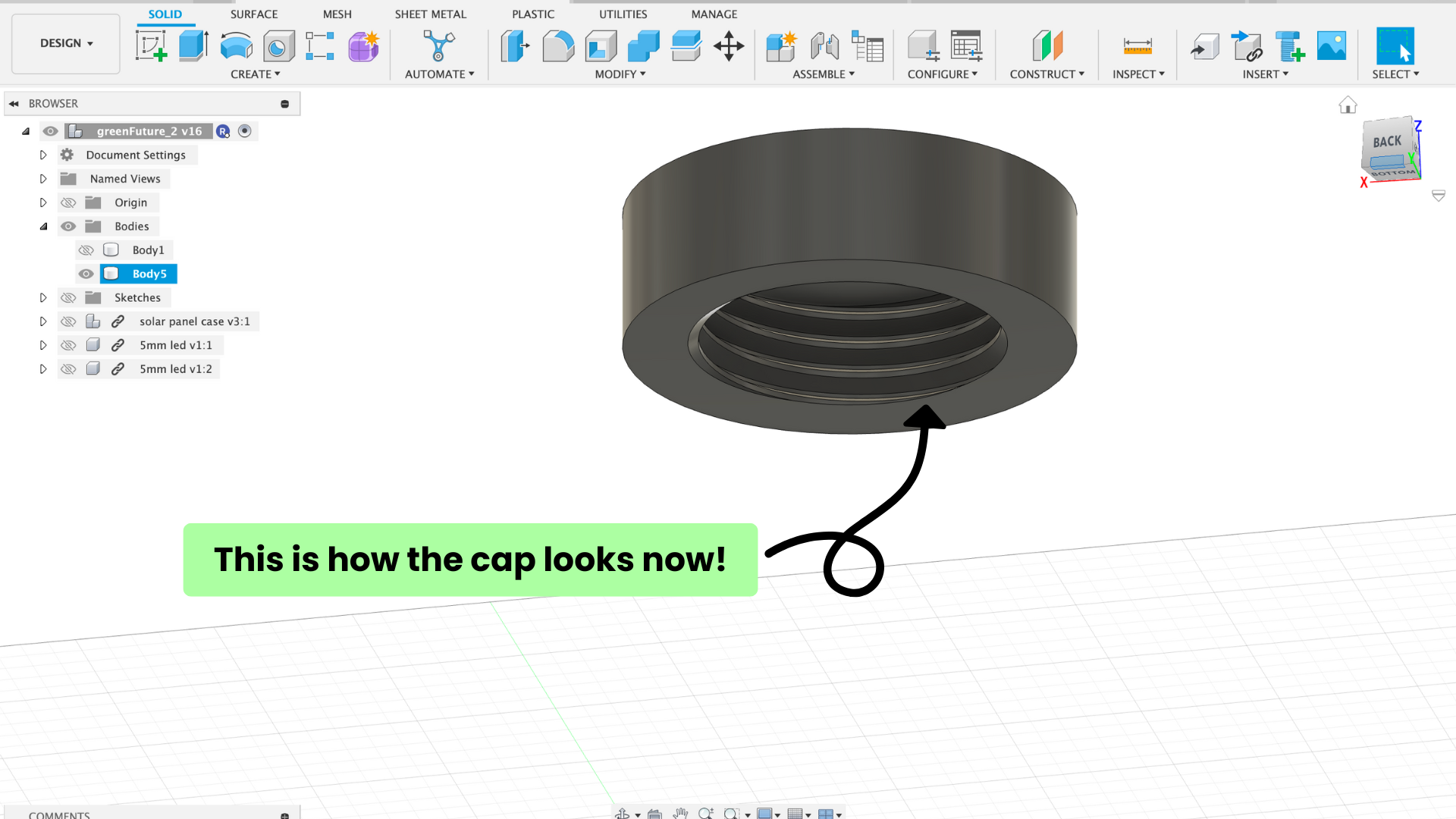The width and height of the screenshot is (1456, 819).
Task: Click the BACK face of ViewCube
Action: click(x=1386, y=143)
